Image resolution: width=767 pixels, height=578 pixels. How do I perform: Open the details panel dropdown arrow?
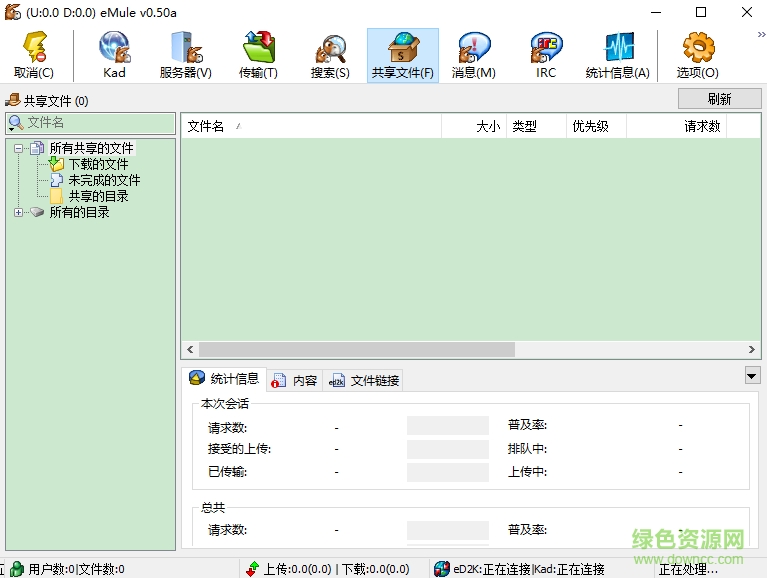752,376
